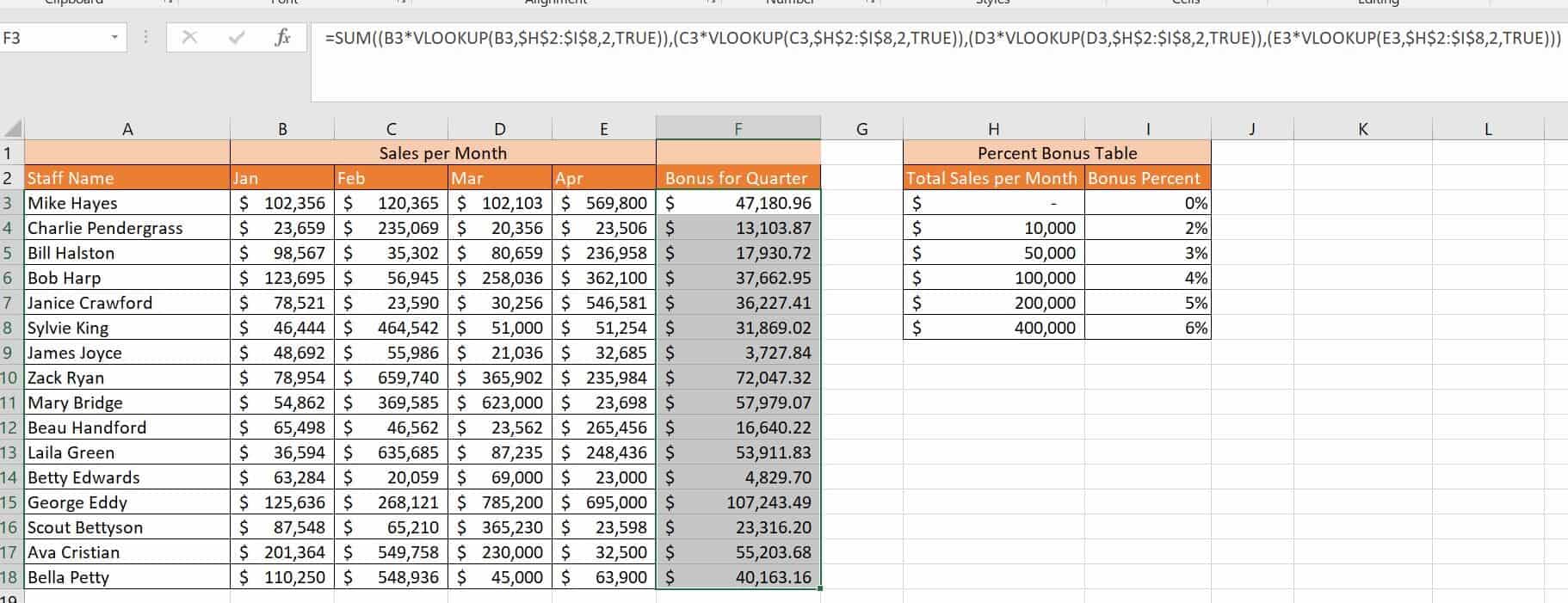The height and width of the screenshot is (603, 1568).
Task: Open the Name Box dropdown arrow
Action: pyautogui.click(x=114, y=38)
